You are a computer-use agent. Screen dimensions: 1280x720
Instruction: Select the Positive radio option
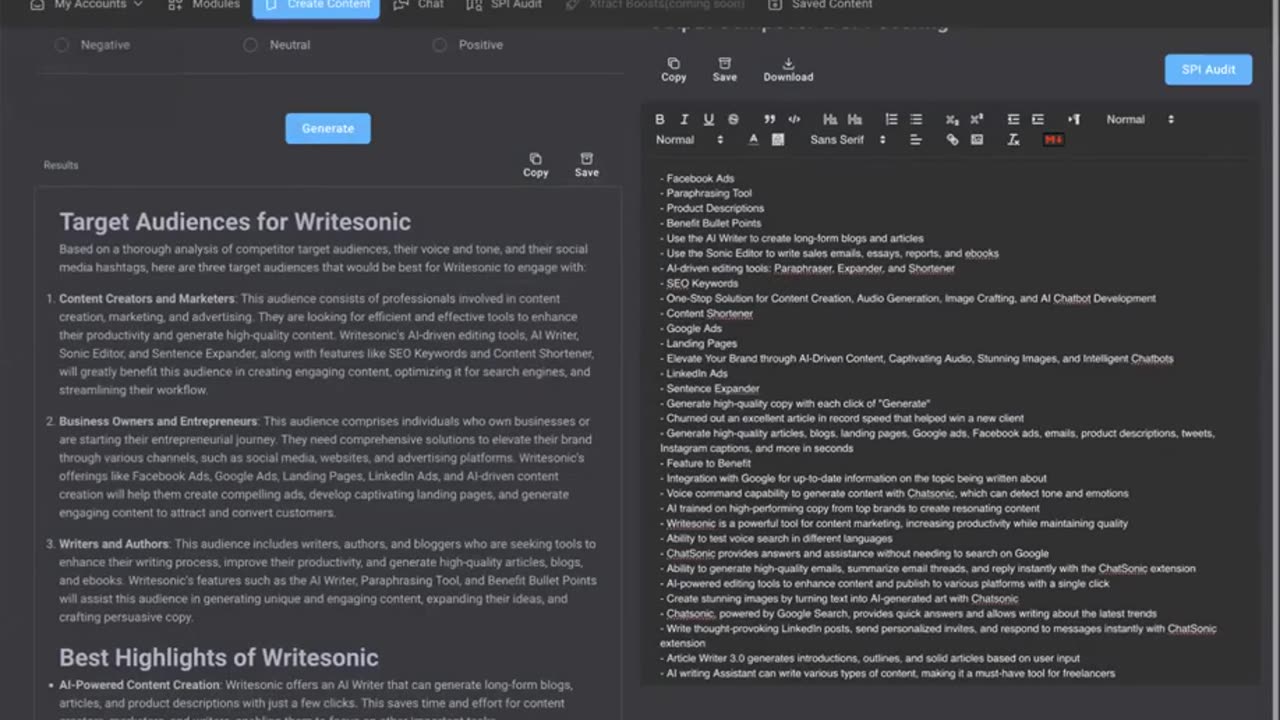(x=439, y=45)
